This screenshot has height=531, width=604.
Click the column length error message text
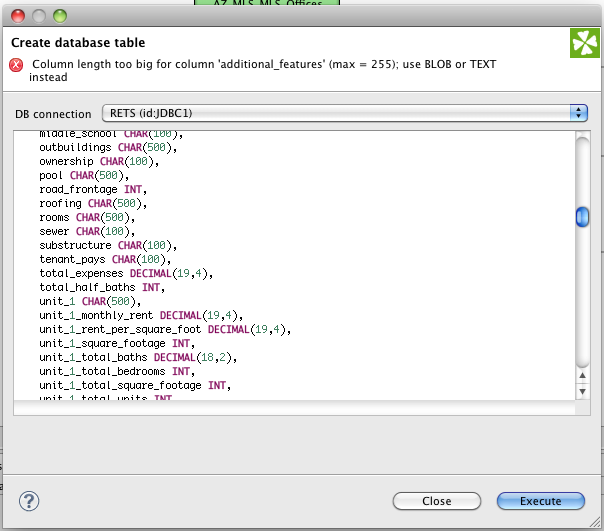(262, 71)
